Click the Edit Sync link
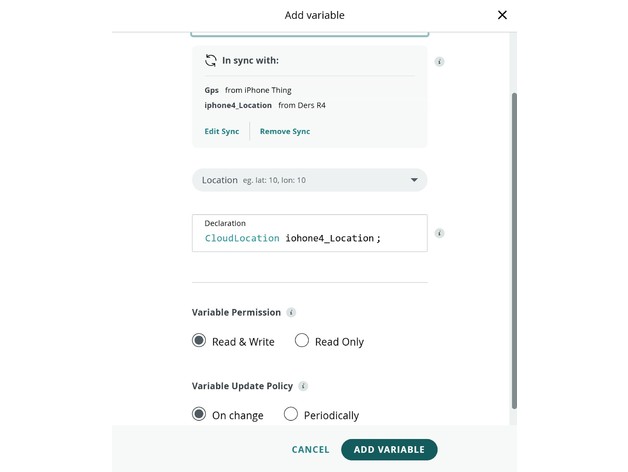 [222, 131]
